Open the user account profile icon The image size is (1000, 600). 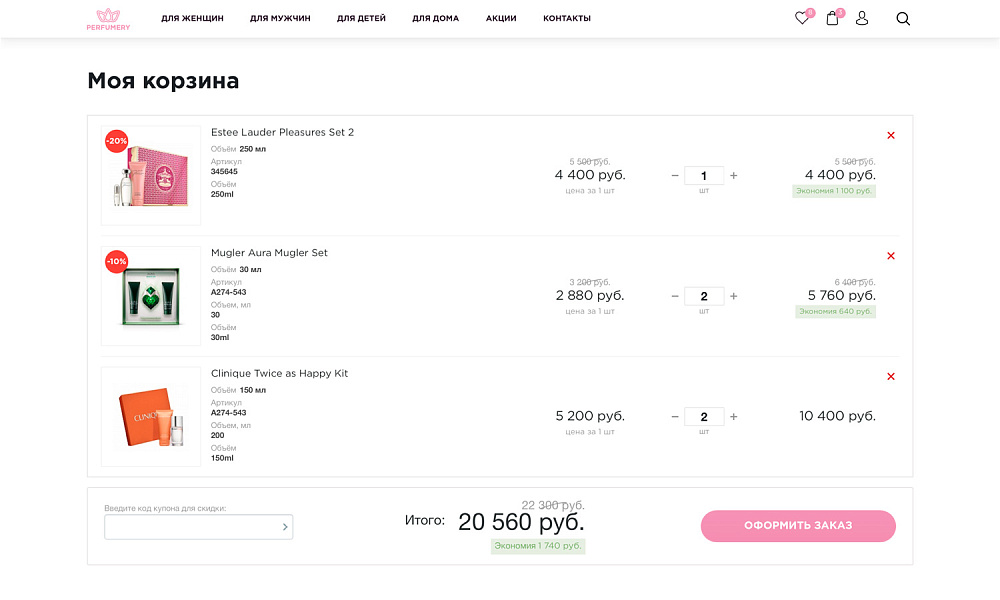(862, 18)
